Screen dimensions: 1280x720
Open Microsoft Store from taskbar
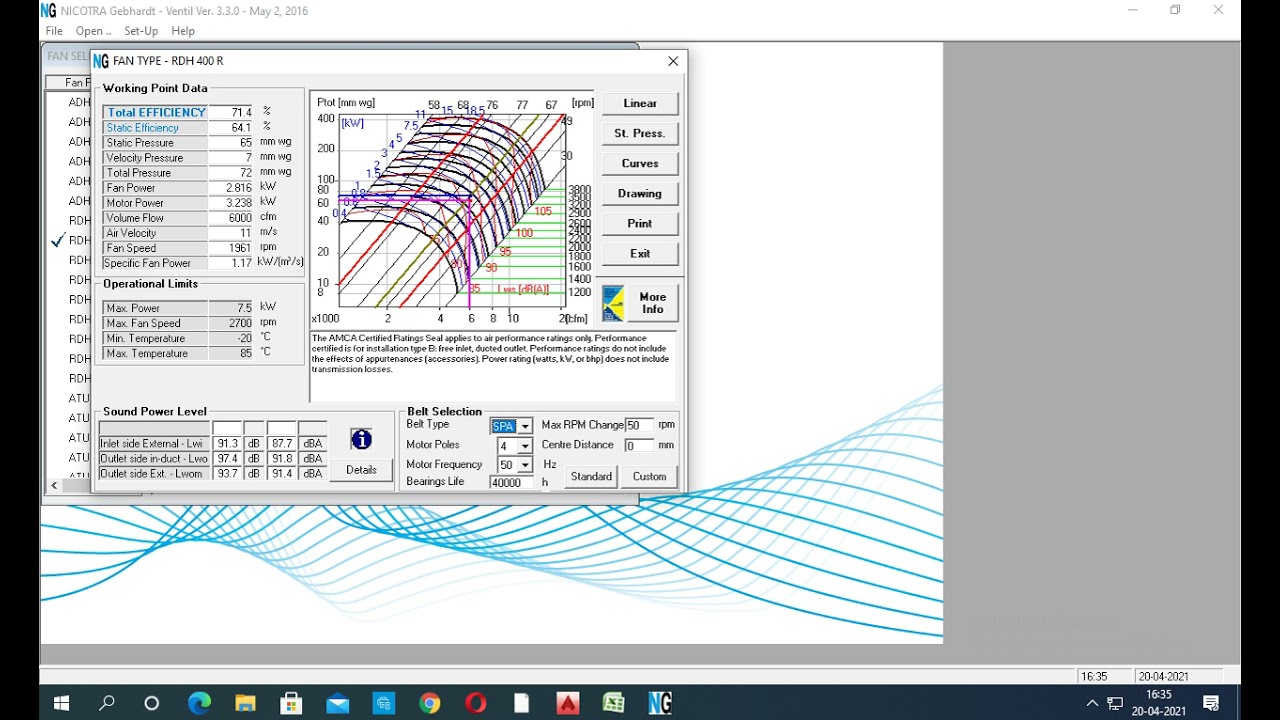291,703
